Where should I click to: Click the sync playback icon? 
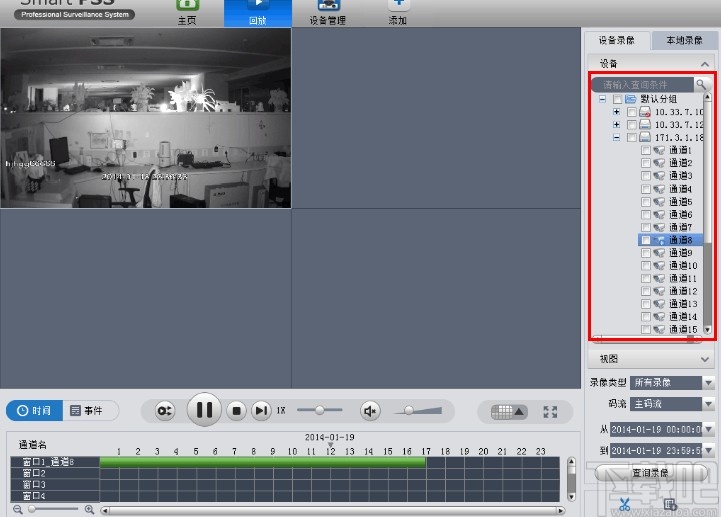tap(165, 410)
